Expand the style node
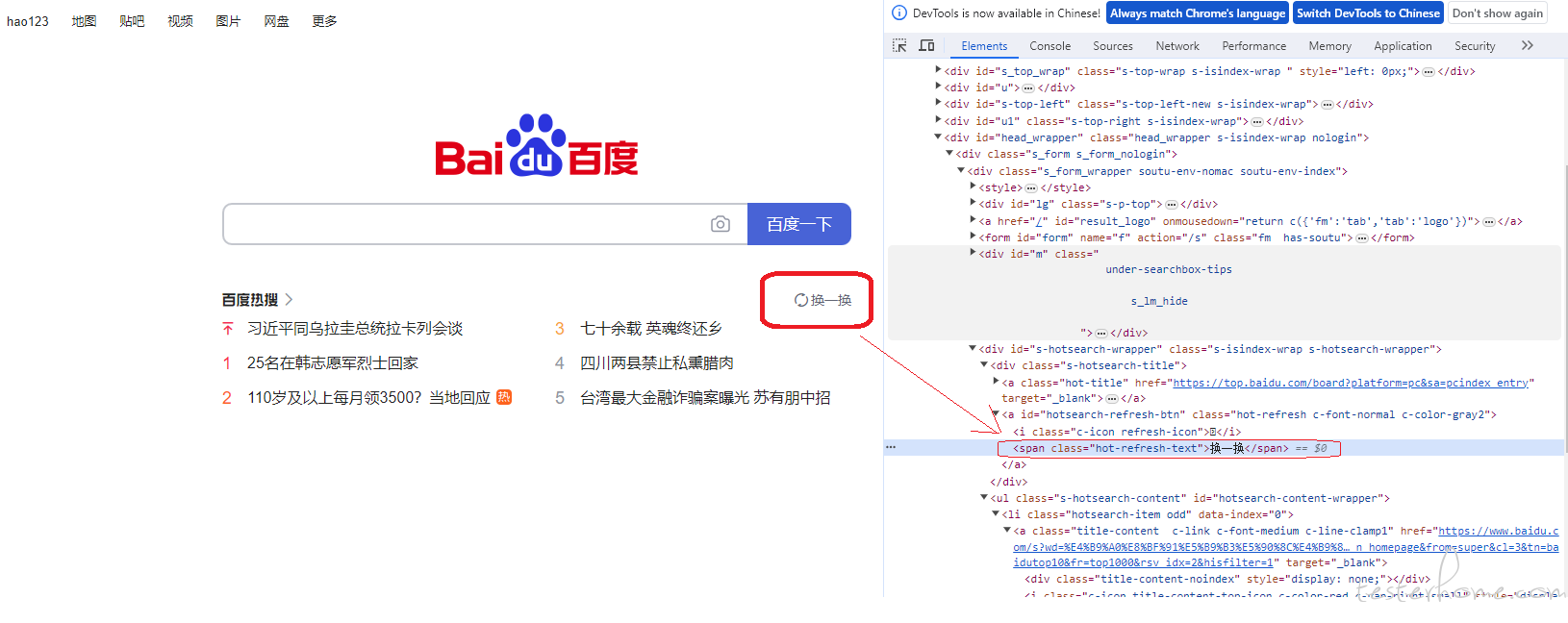The width and height of the screenshot is (1568, 623). [973, 187]
